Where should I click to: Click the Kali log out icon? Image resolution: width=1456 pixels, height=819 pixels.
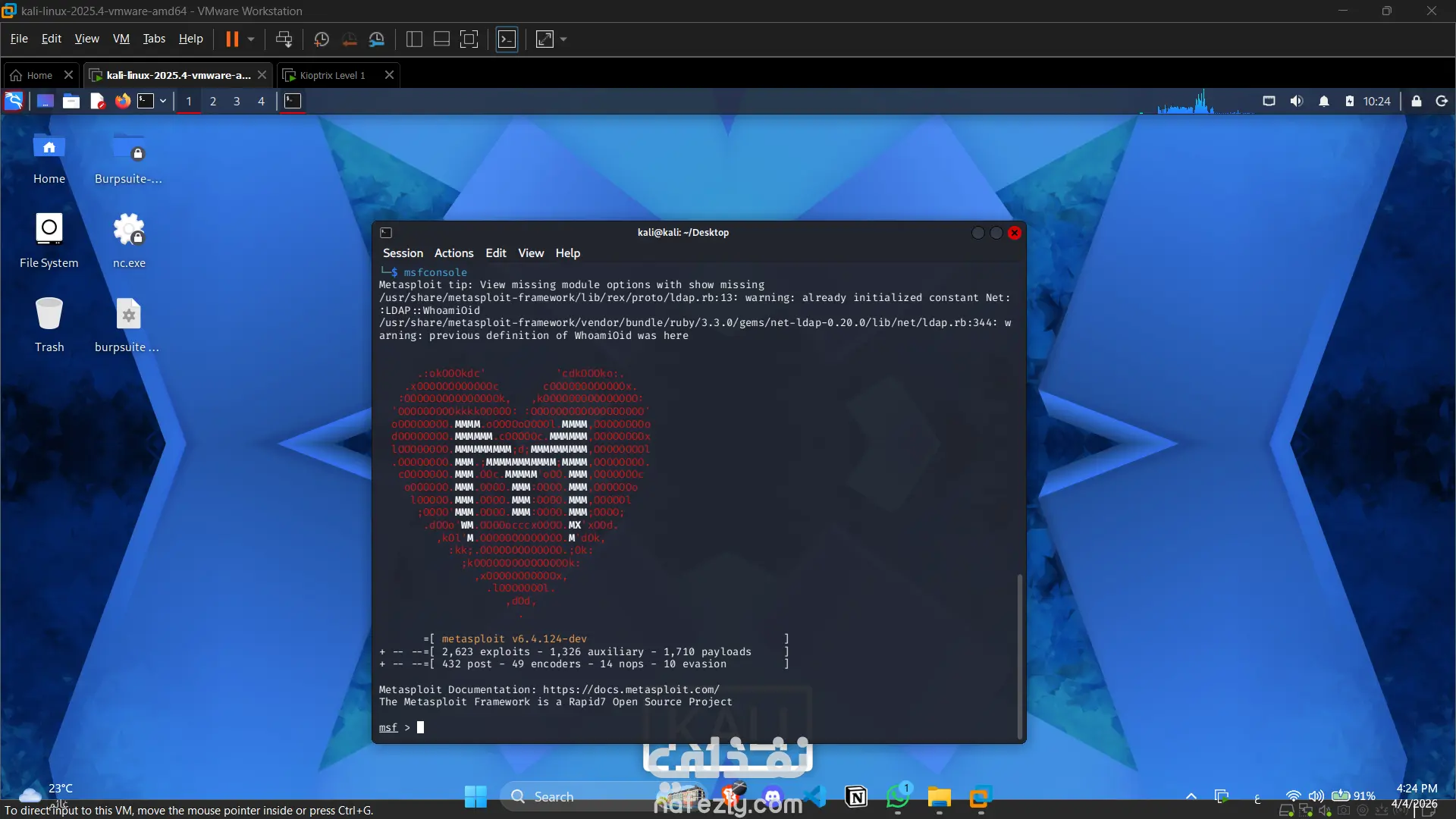click(x=1442, y=101)
